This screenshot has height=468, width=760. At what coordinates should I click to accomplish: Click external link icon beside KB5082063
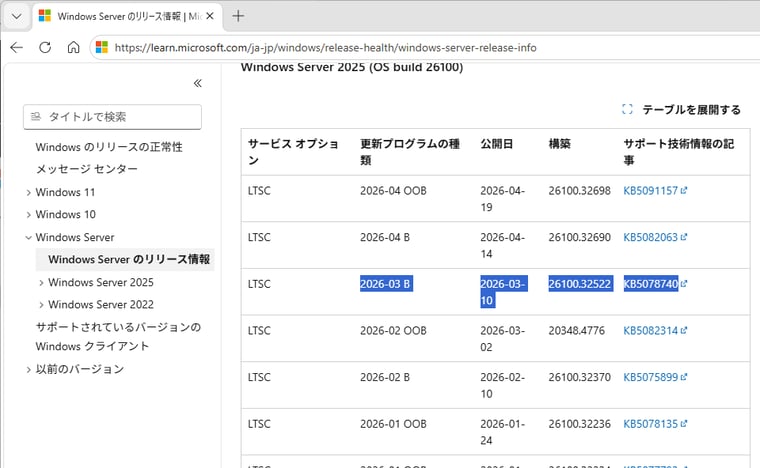tap(684, 237)
